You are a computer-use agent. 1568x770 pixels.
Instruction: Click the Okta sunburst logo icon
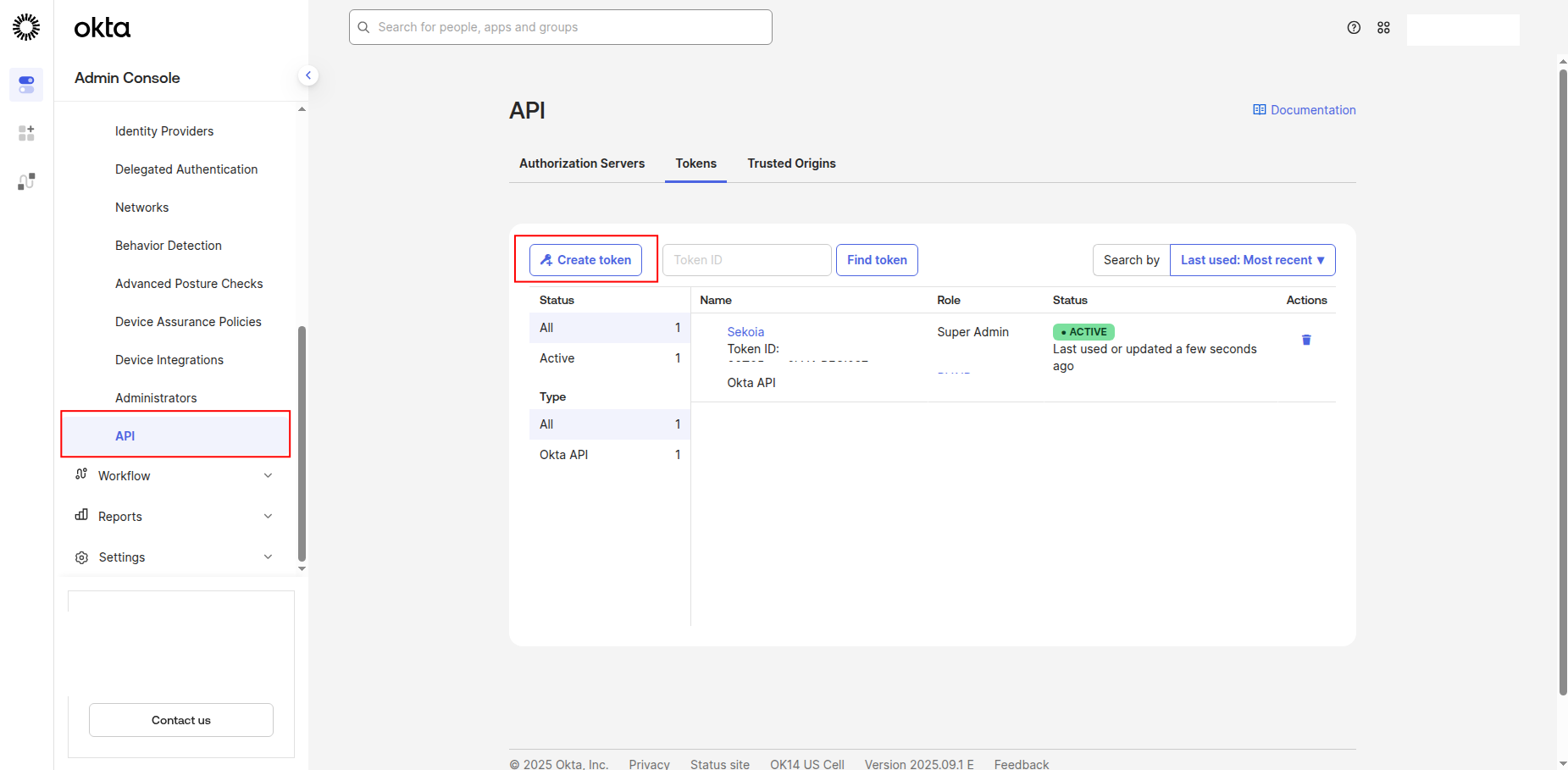coord(26,27)
